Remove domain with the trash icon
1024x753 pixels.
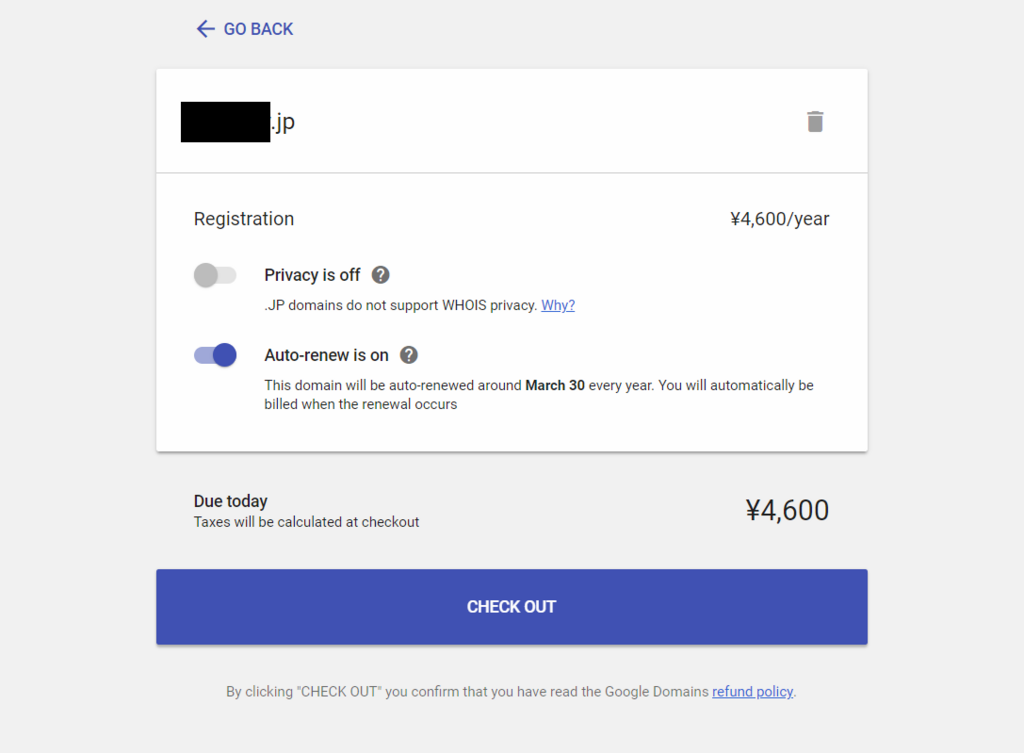[815, 121]
